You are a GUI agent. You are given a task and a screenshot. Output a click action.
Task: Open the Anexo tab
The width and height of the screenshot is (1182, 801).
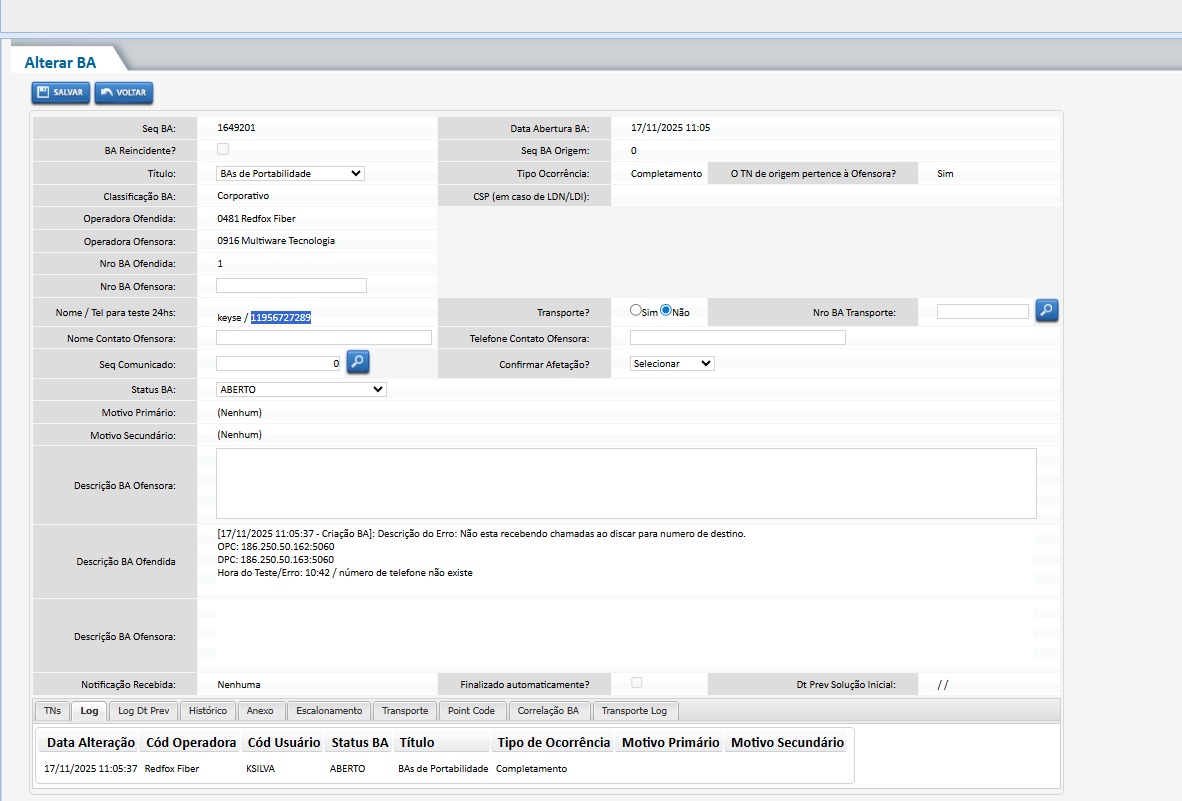point(260,711)
